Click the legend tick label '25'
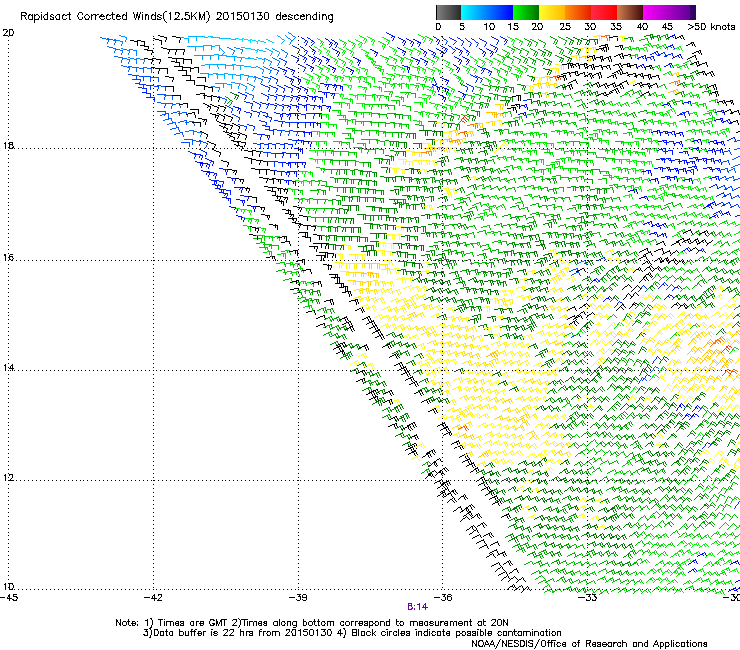Screen dimensions: 740x650 (565, 27)
